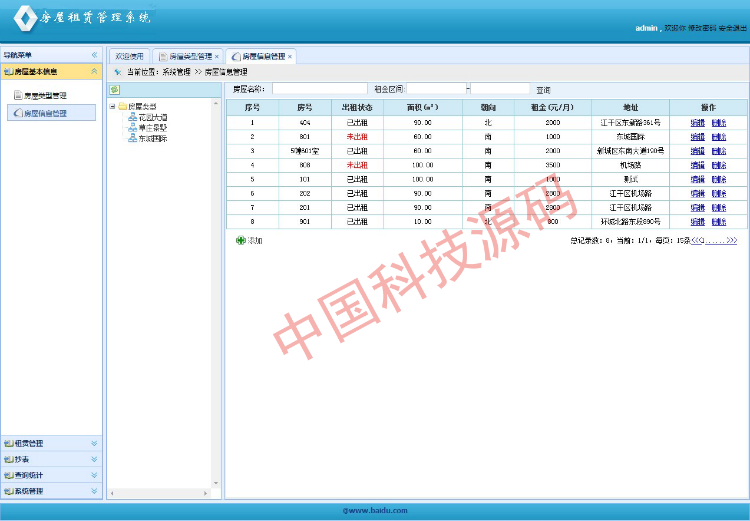This screenshot has height=521, width=750.
Task: Click the red 未出租 status for room 801
Action: point(357,137)
